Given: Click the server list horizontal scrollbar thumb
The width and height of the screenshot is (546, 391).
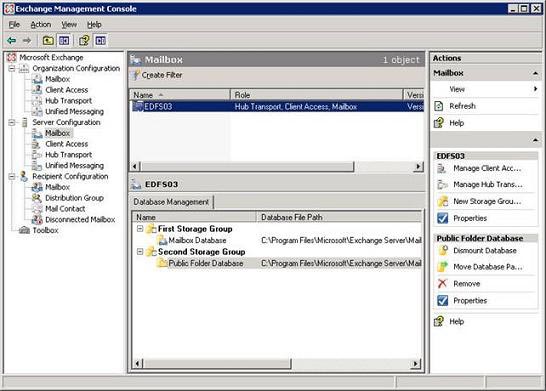Looking at the screenshot, I should [x=247, y=166].
